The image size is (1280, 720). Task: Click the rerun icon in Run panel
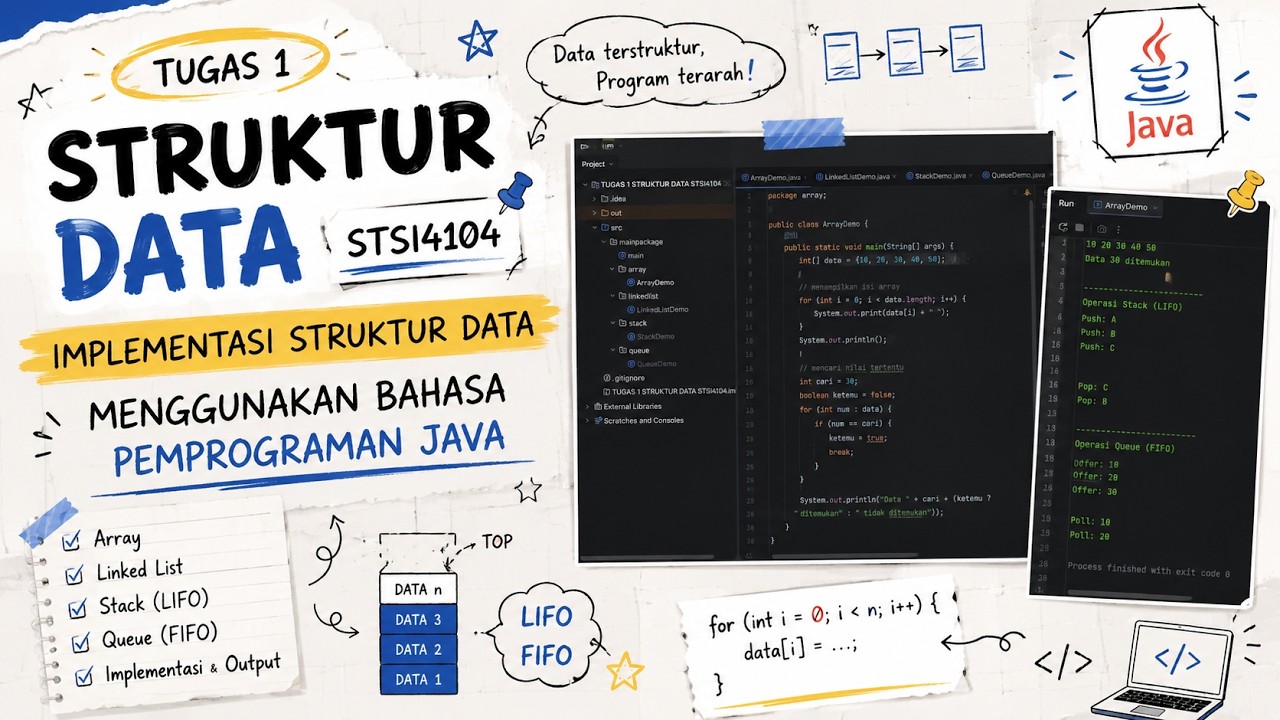[x=1063, y=227]
